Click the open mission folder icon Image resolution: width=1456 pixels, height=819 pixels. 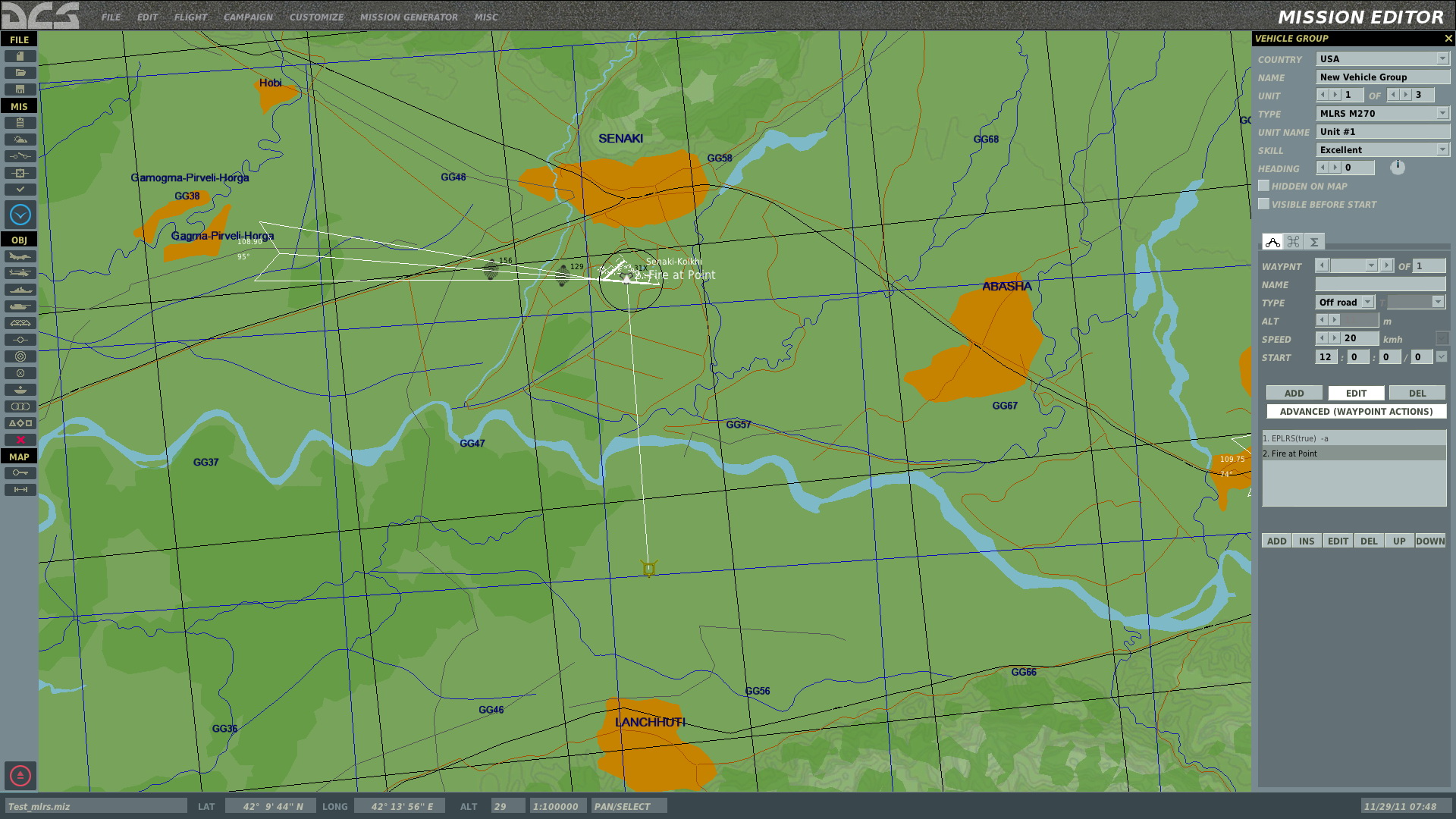[x=20, y=73]
